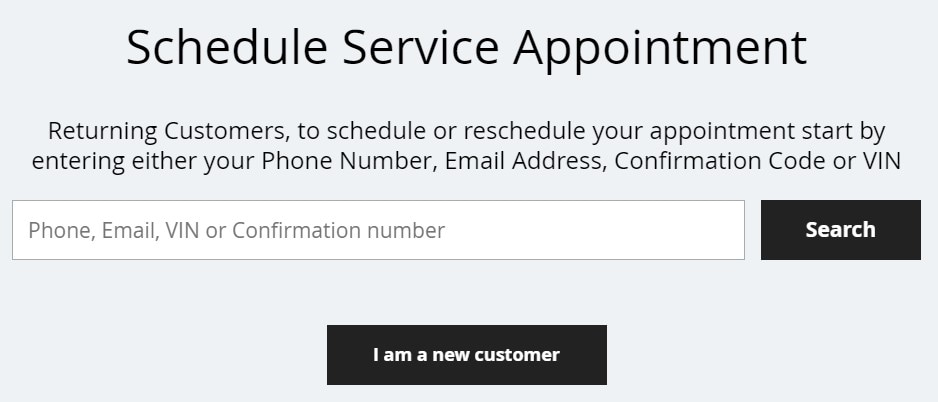This screenshot has height=402, width=938.
Task: Click the 'Service' word in the heading
Action: [x=421, y=47]
